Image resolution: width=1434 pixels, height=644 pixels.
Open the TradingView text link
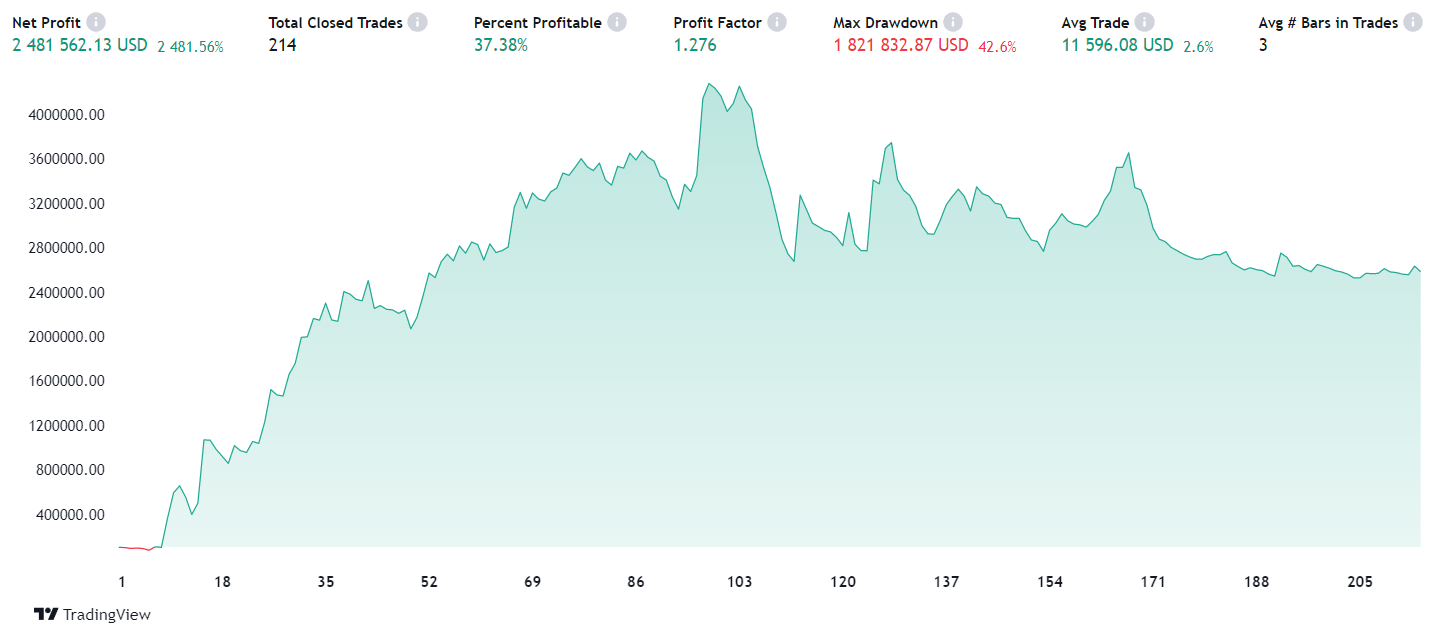click(x=106, y=614)
